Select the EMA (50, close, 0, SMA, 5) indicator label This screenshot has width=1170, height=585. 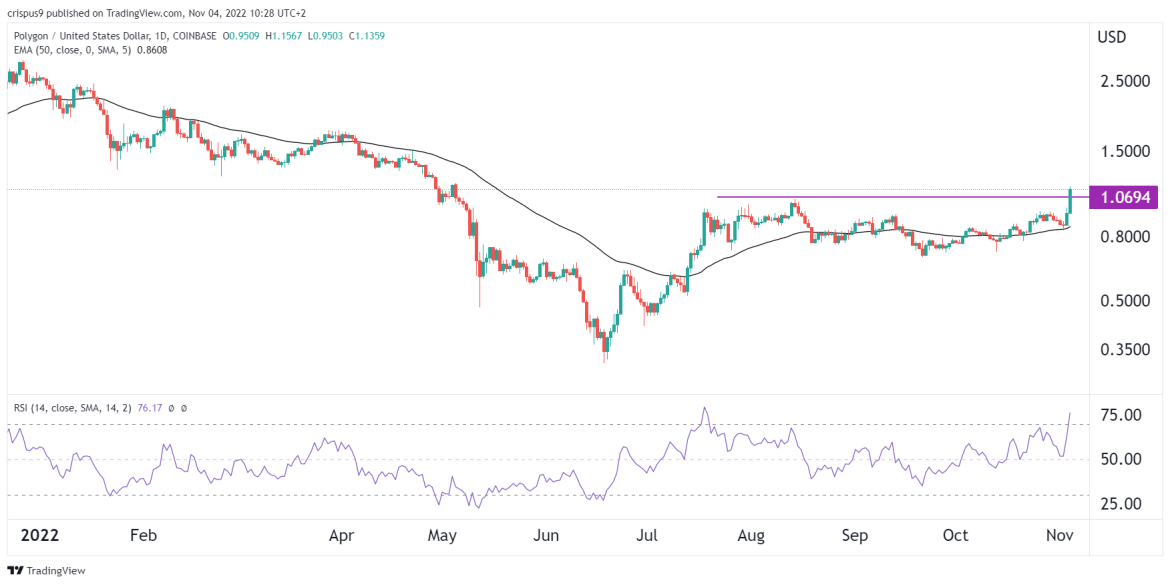pos(70,49)
